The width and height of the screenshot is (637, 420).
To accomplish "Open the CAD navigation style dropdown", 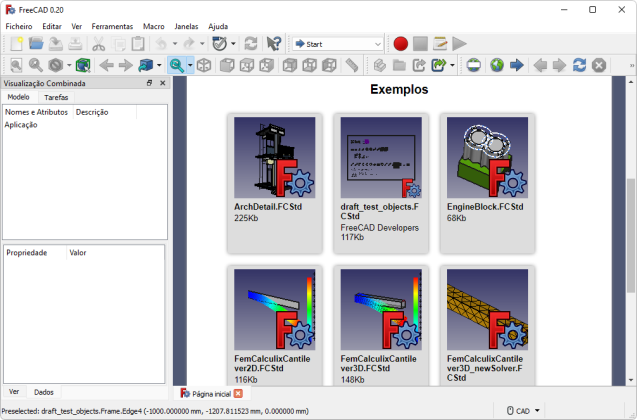I will pyautogui.click(x=524, y=411).
